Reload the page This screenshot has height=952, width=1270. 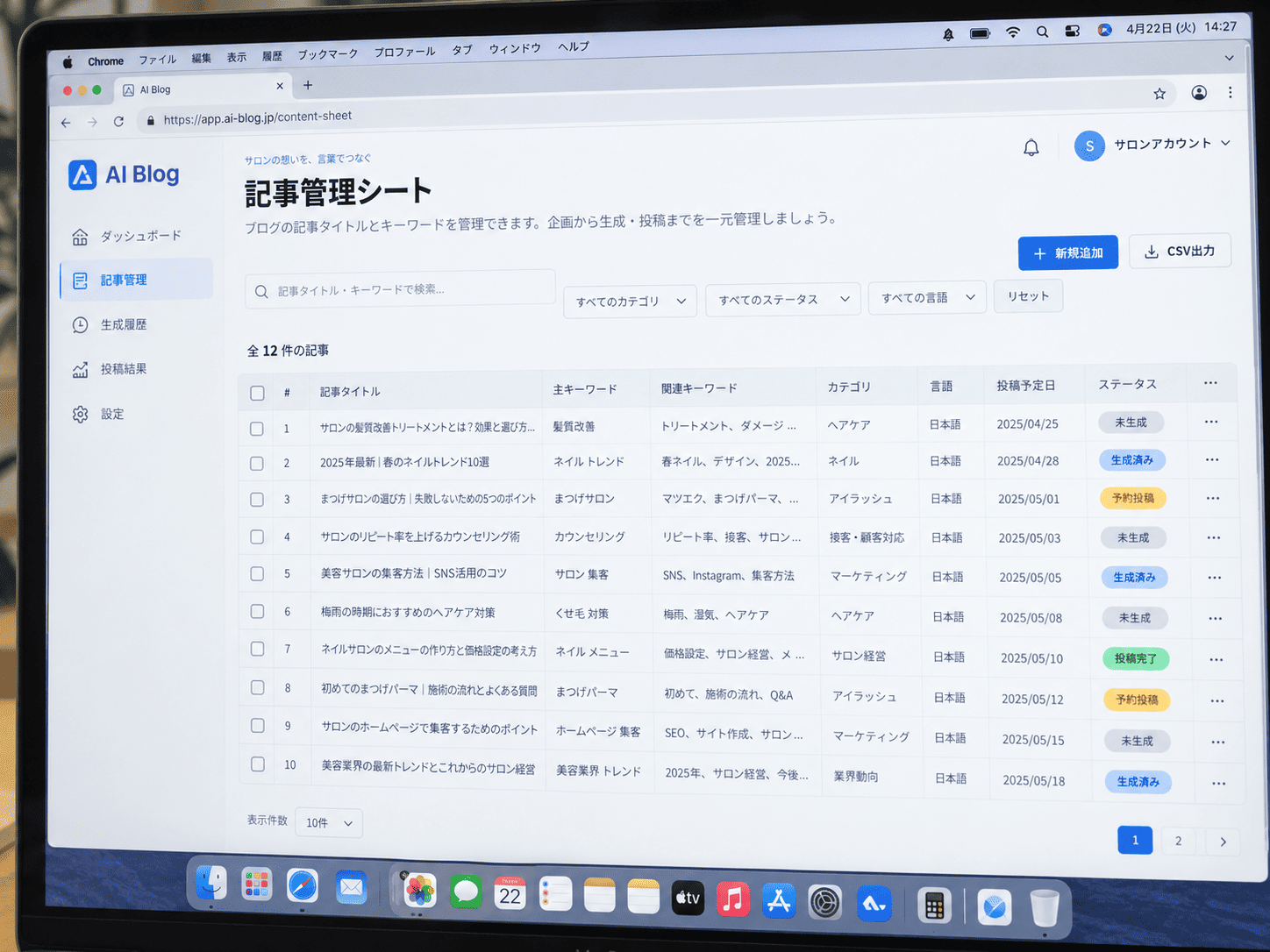118,122
